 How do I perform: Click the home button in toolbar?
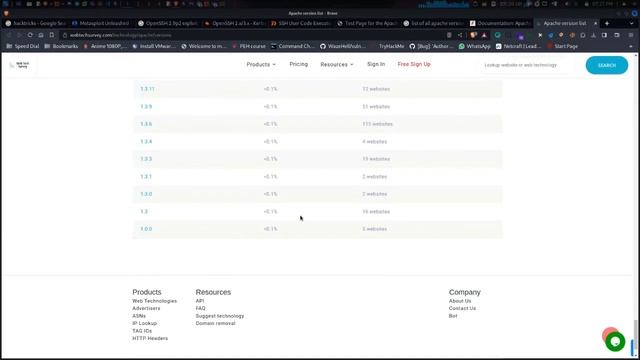pos(41,35)
